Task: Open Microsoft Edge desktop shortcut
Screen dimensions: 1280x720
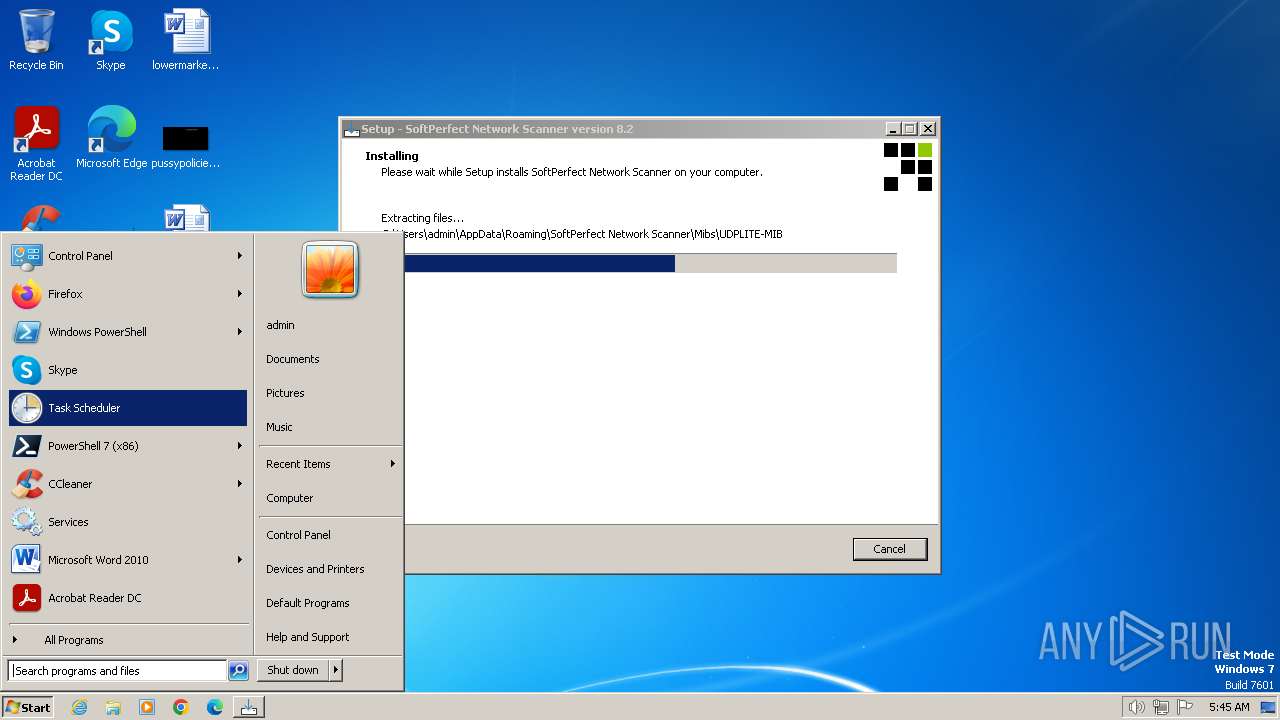Action: 111,137
